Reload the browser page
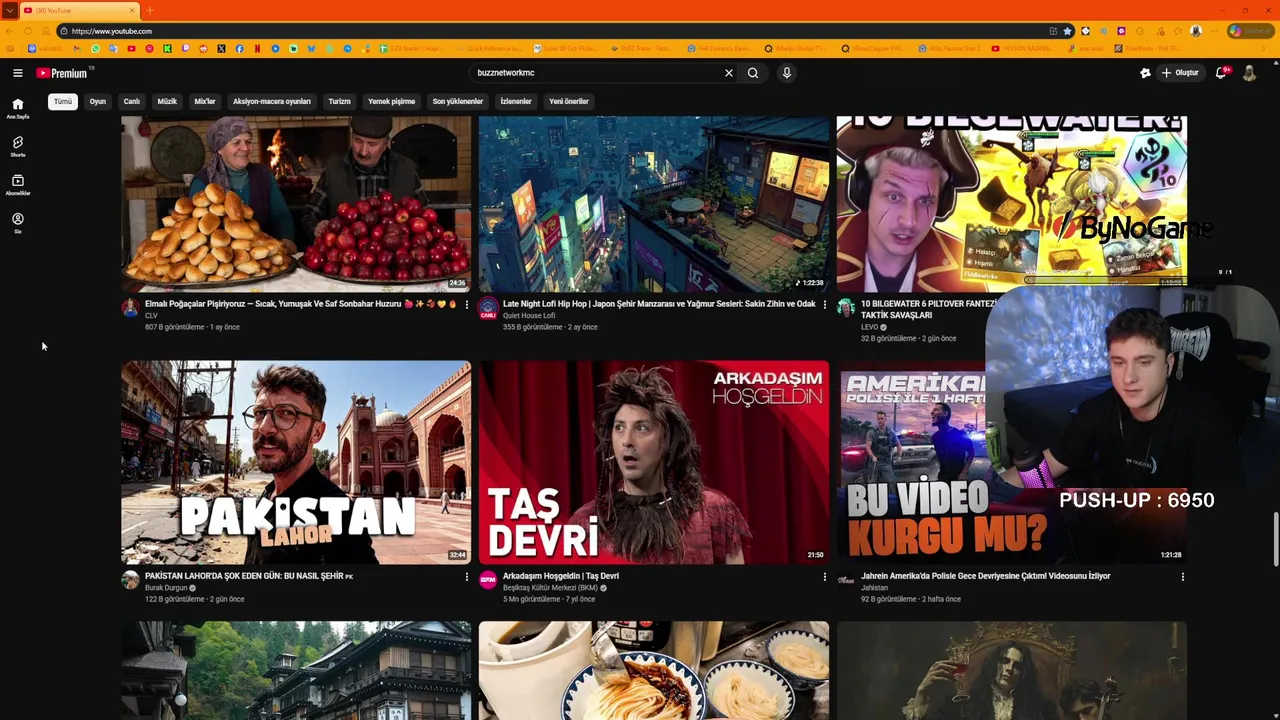 pos(28,31)
